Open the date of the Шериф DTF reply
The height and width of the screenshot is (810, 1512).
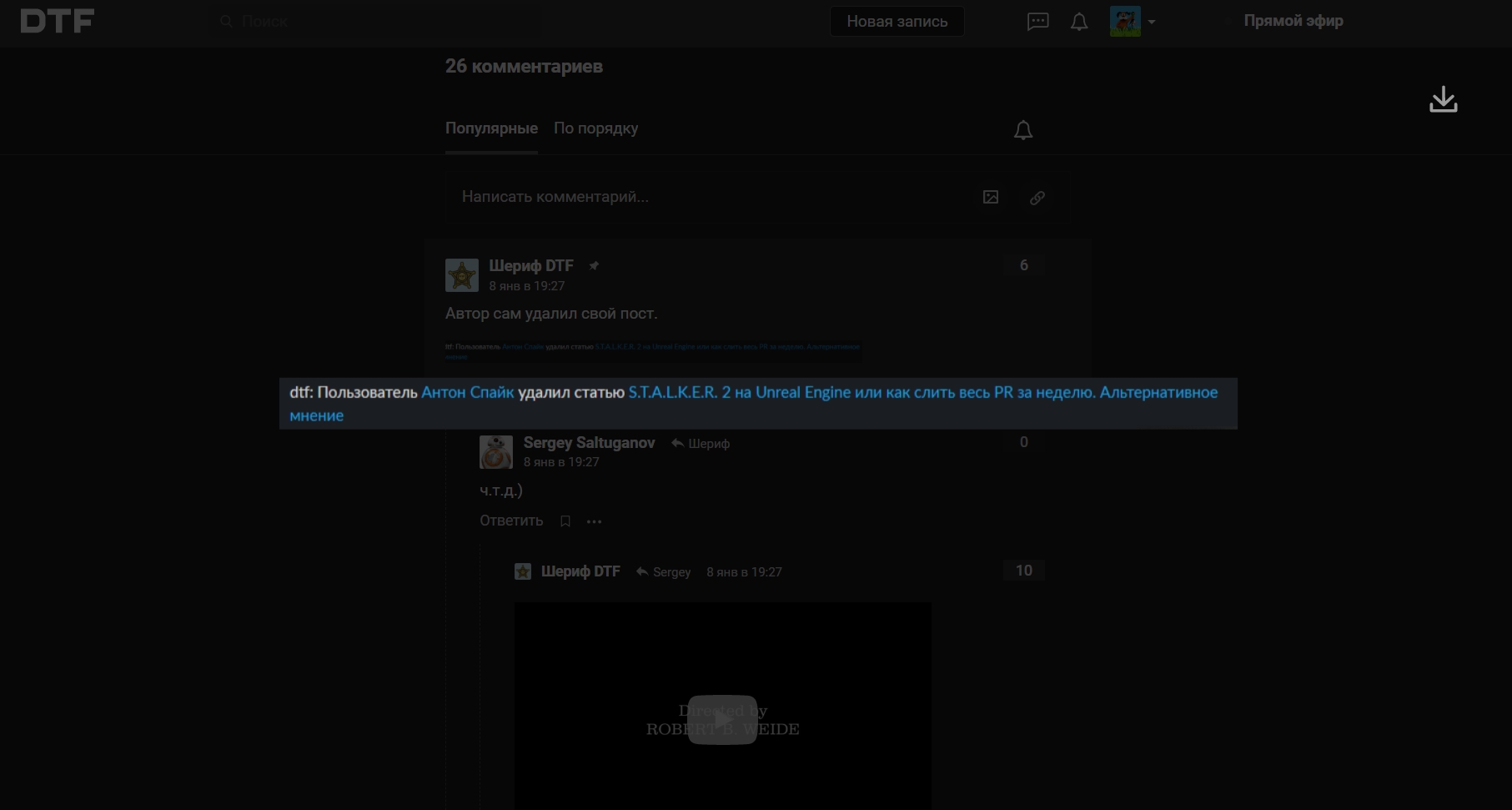[744, 572]
